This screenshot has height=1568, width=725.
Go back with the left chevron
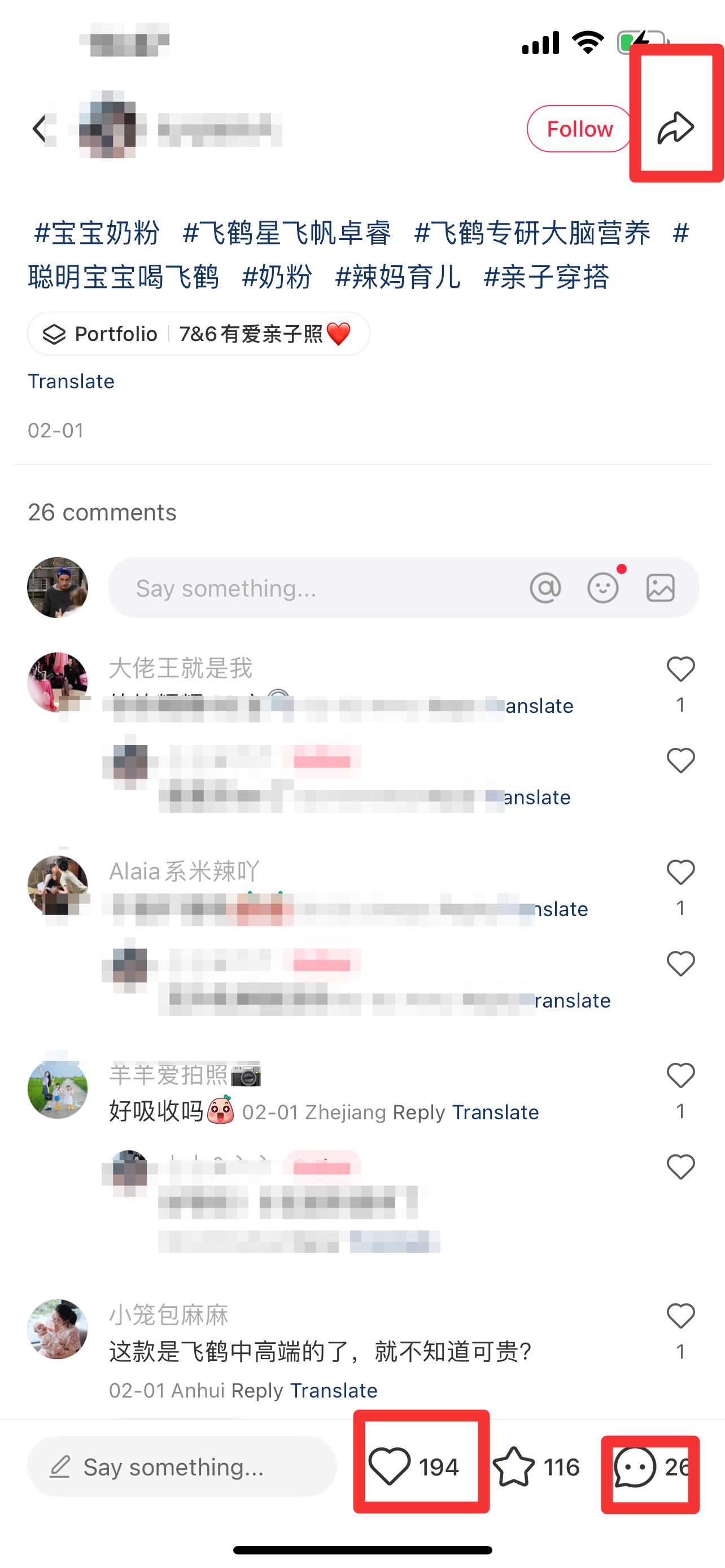(x=40, y=129)
